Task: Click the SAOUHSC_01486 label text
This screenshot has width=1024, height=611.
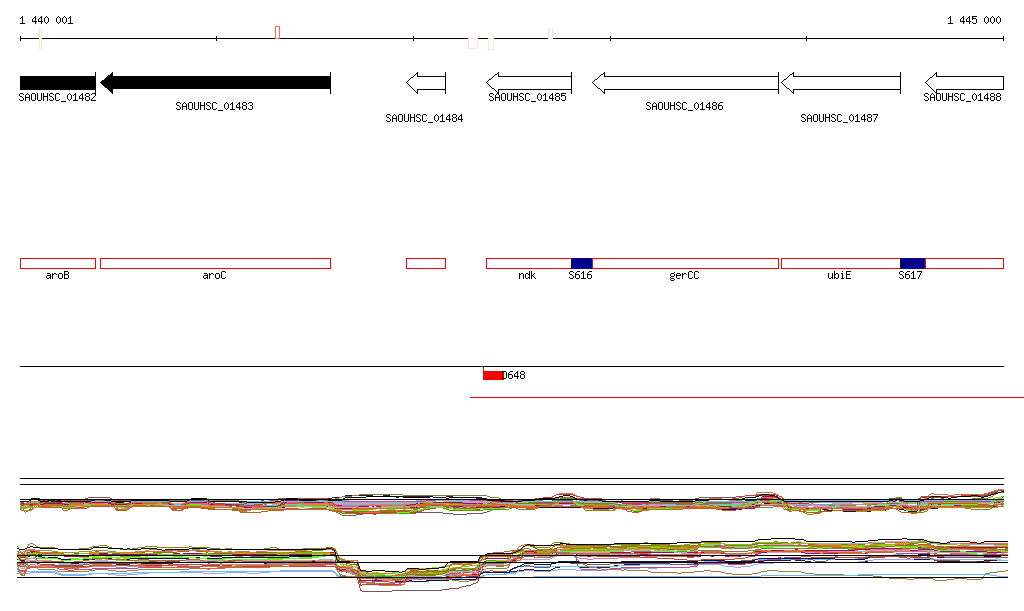Action: (684, 106)
